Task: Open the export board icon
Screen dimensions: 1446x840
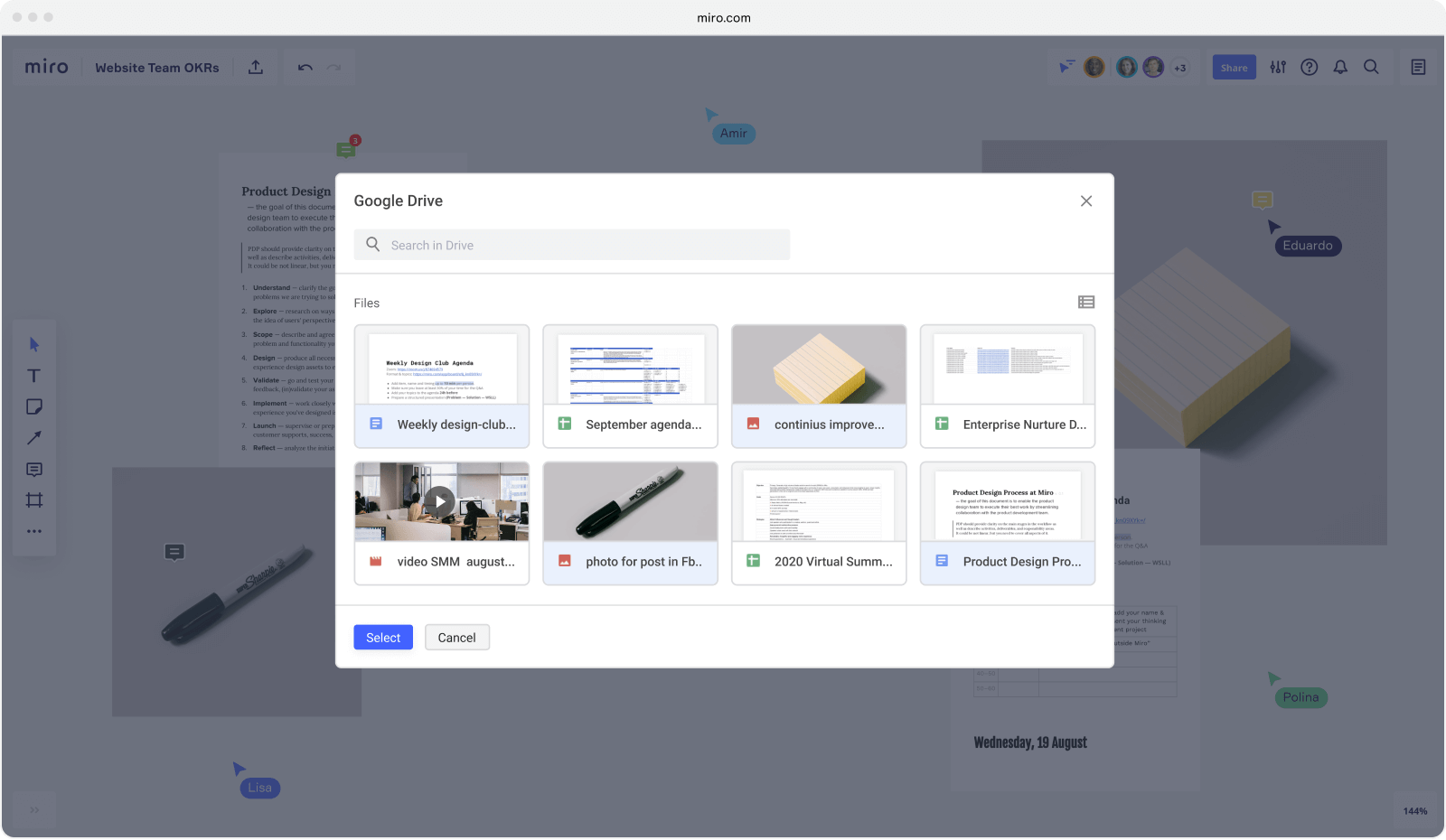Action: click(x=256, y=67)
